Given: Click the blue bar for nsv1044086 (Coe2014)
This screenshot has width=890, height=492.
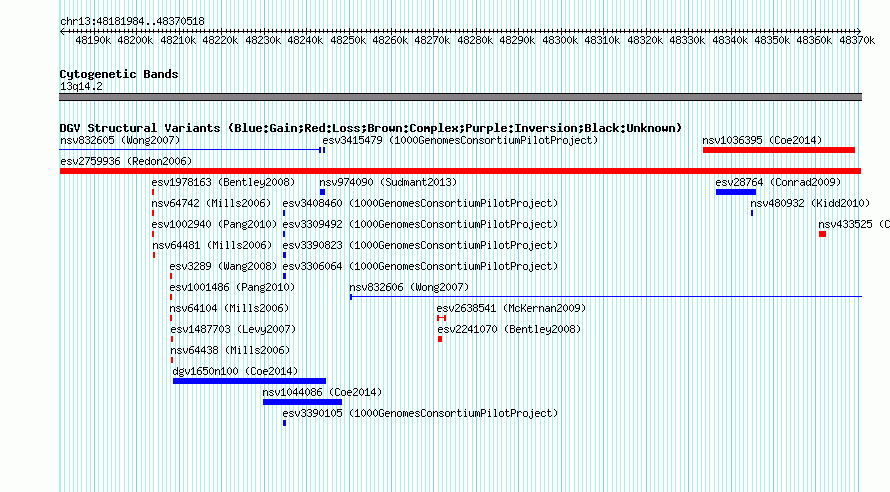Looking at the screenshot, I should tap(302, 402).
